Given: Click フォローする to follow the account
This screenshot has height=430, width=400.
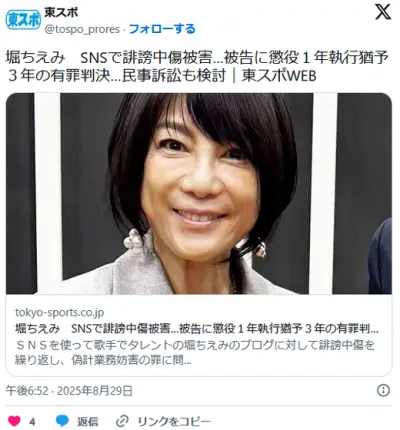Looking at the screenshot, I should tap(162, 29).
